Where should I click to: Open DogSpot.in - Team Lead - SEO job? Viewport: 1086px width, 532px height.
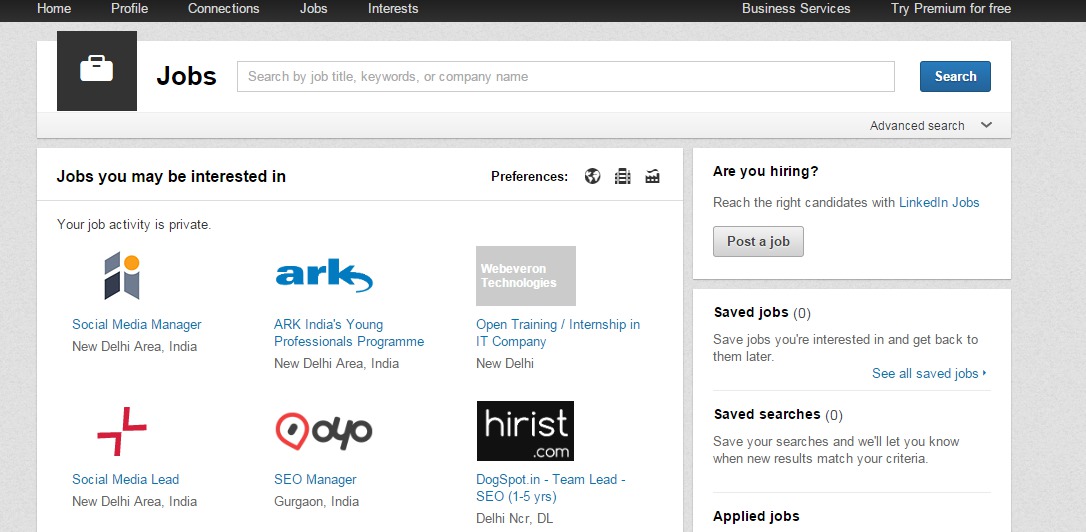[551, 488]
